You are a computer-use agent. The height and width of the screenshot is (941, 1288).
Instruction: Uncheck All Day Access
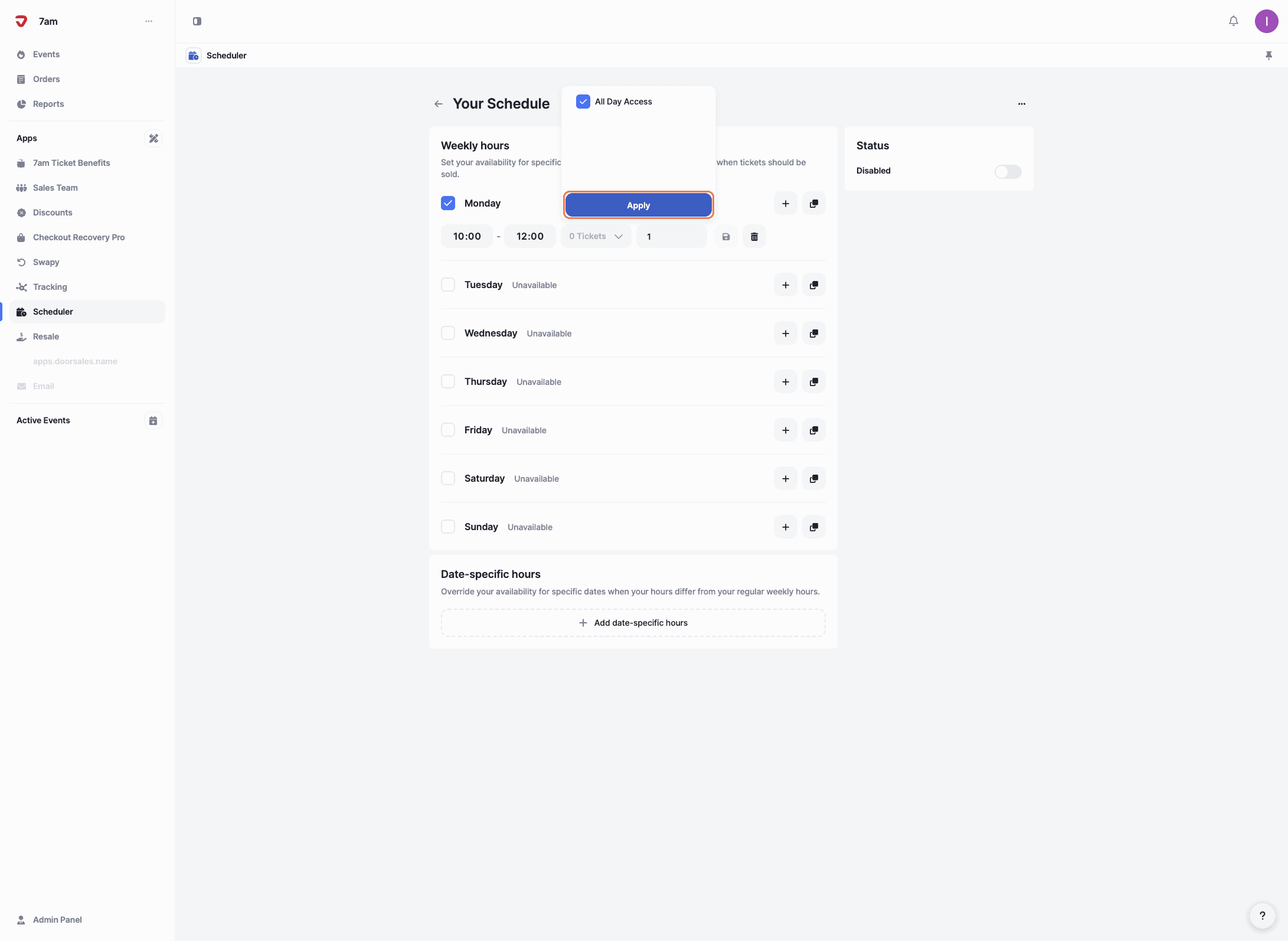pos(583,102)
